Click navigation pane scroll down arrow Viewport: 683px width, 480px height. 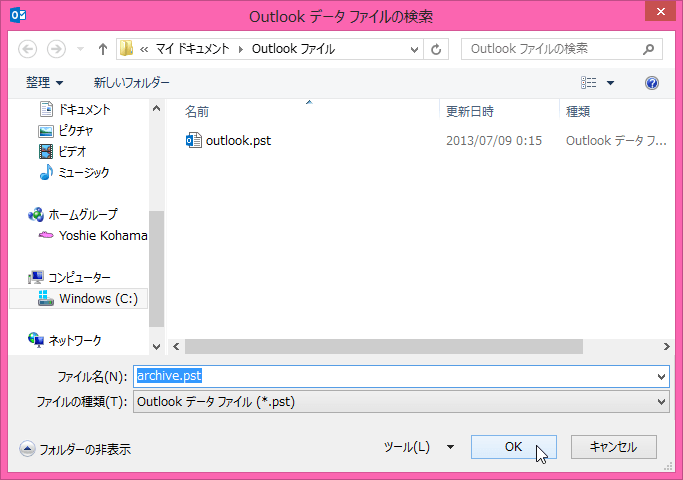click(x=156, y=347)
